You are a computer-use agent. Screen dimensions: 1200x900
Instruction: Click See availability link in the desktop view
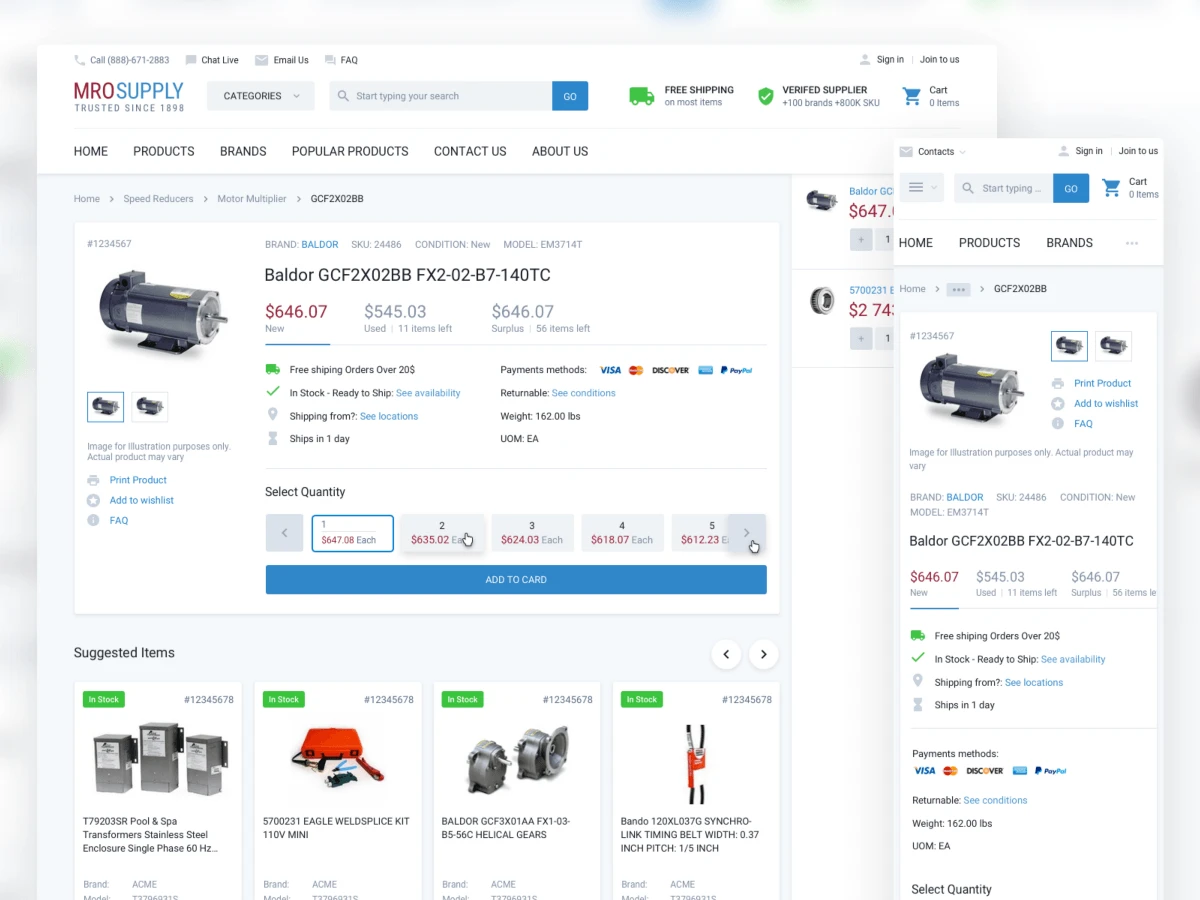[x=428, y=393]
